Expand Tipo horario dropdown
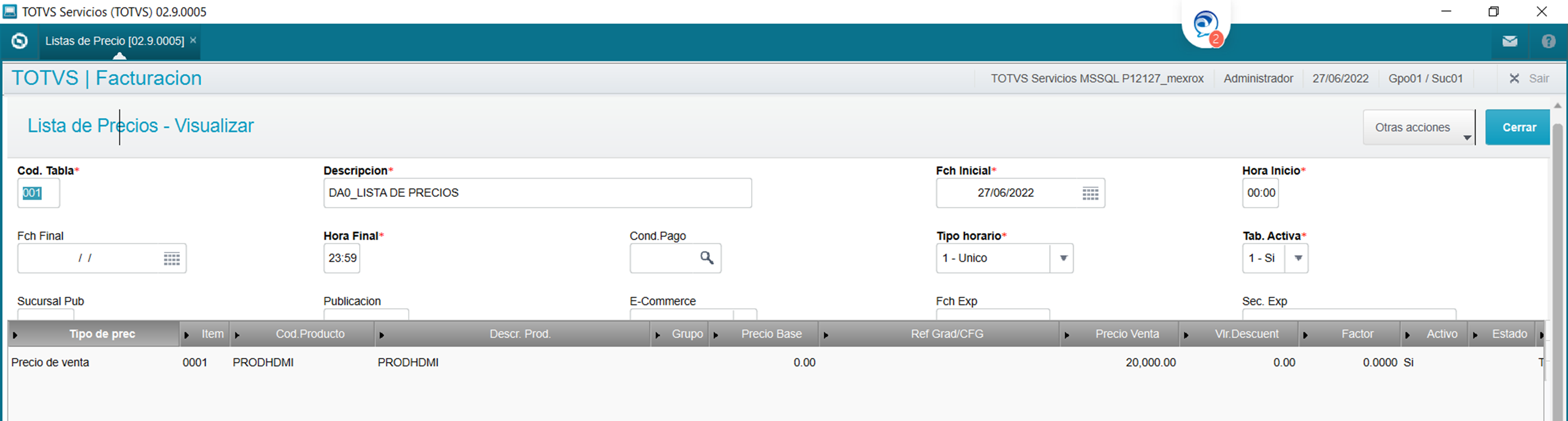The height and width of the screenshot is (421, 1568). (1063, 259)
